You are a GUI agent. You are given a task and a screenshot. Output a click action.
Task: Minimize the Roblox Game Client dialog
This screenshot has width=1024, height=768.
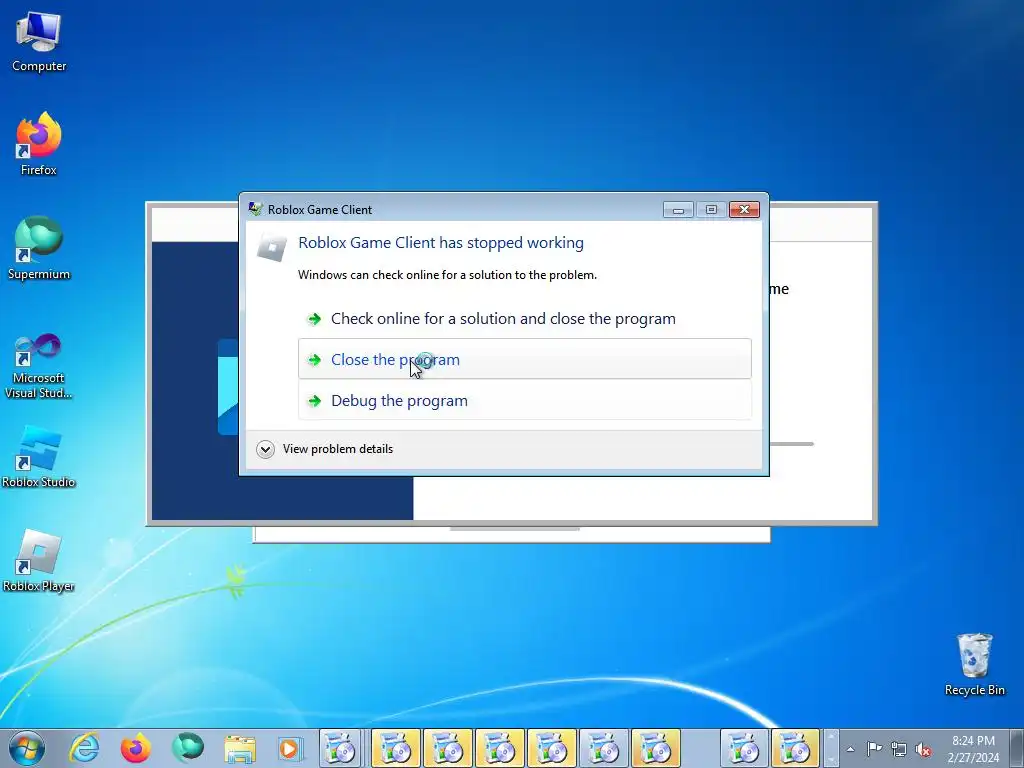click(679, 210)
